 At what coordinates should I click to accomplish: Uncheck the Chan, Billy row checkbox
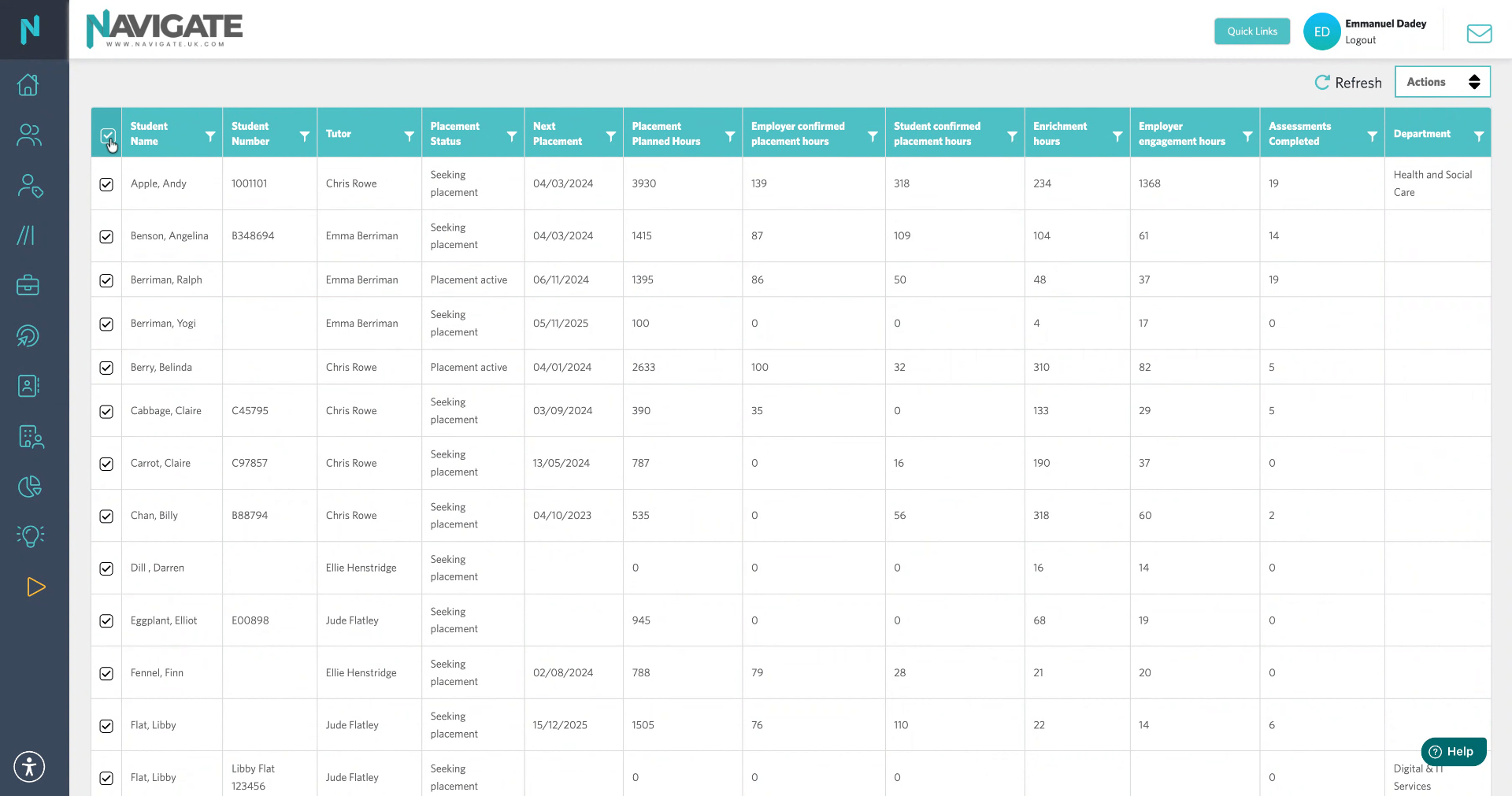[x=106, y=516]
